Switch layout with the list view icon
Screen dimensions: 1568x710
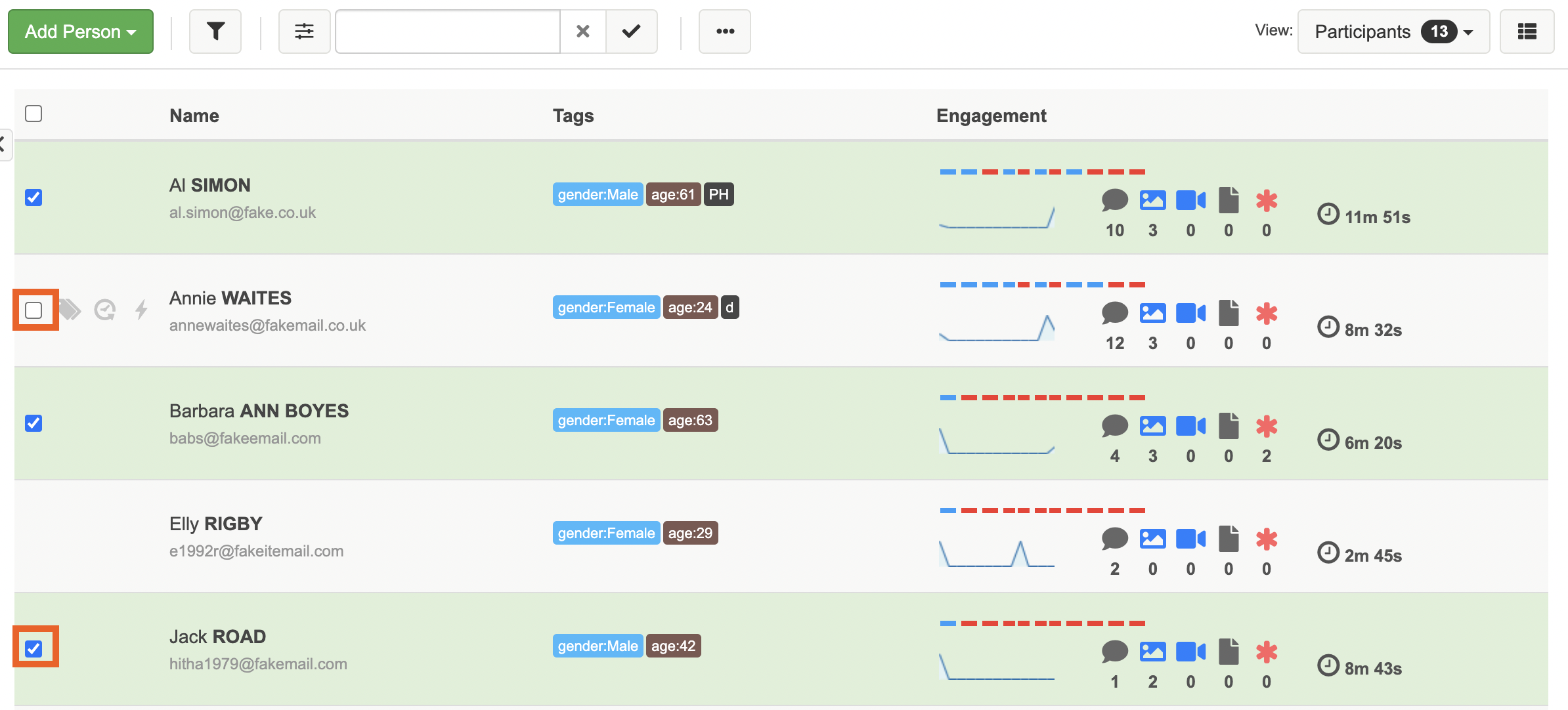[1527, 31]
